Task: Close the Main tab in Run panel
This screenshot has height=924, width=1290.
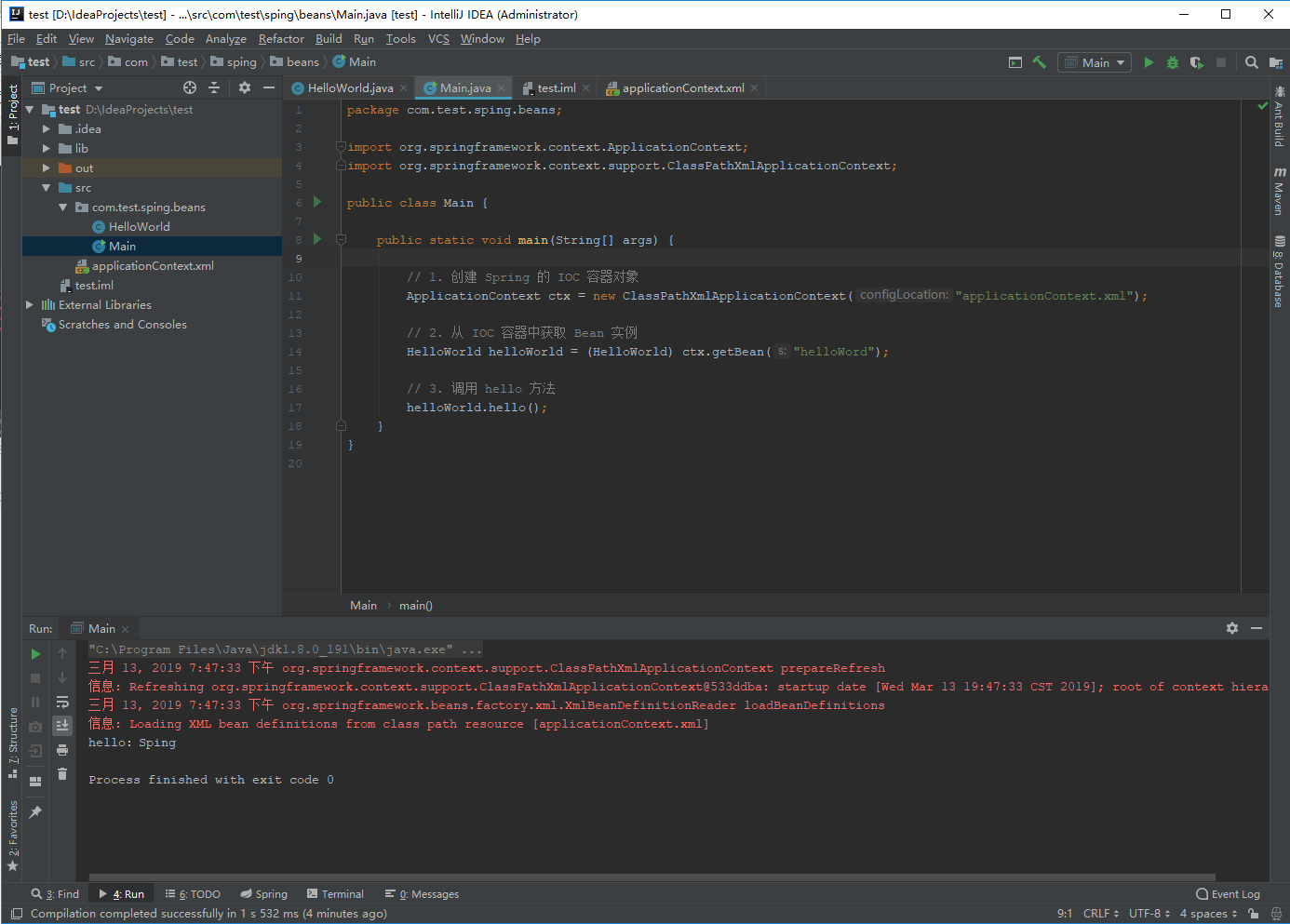Action: pyautogui.click(x=125, y=629)
